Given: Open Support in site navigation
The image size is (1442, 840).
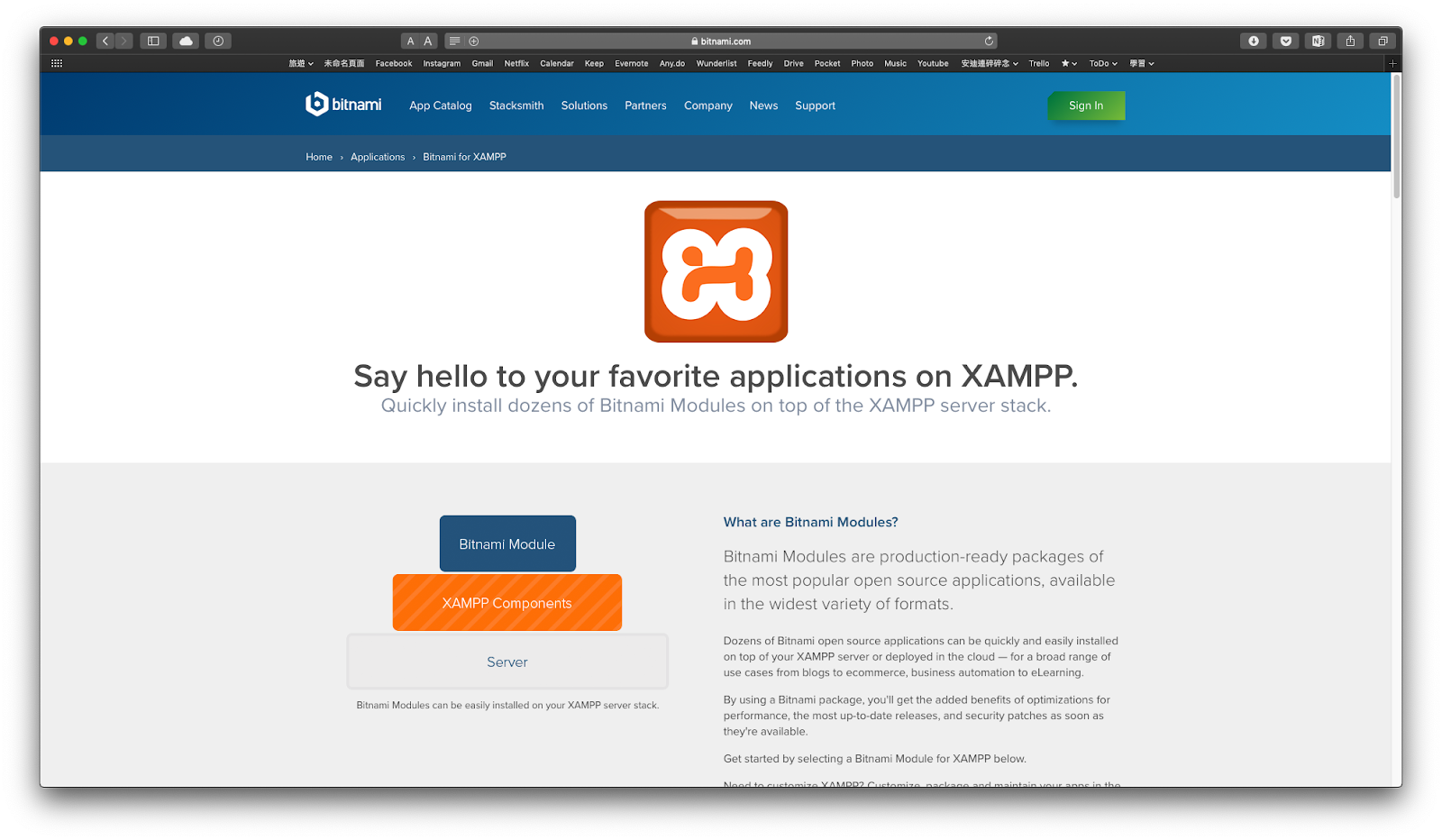Looking at the screenshot, I should click(x=816, y=105).
